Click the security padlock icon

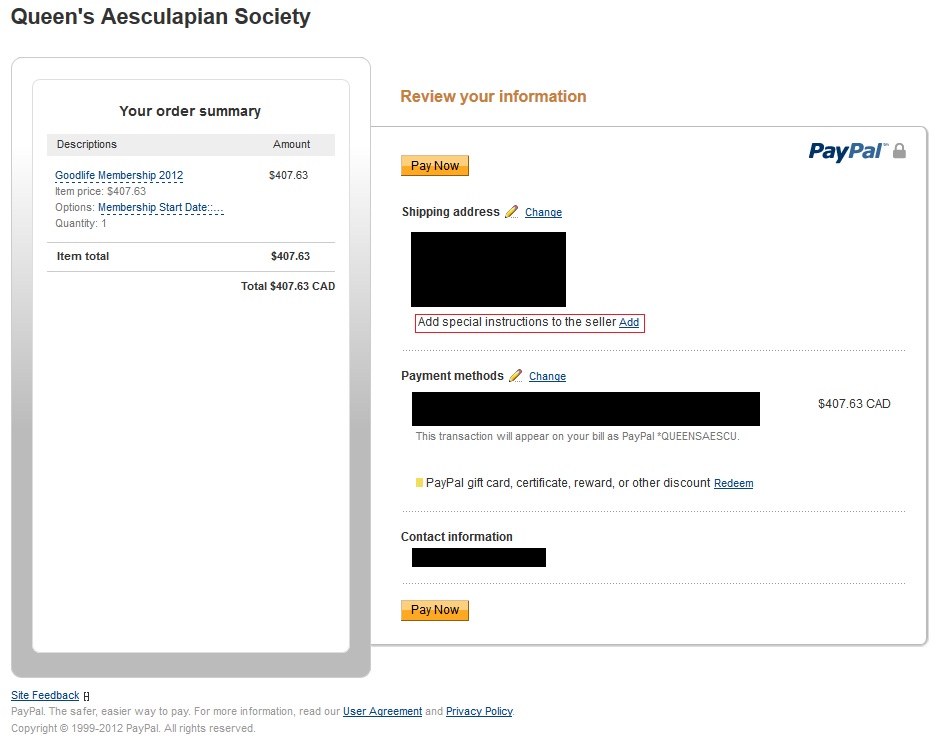899,151
